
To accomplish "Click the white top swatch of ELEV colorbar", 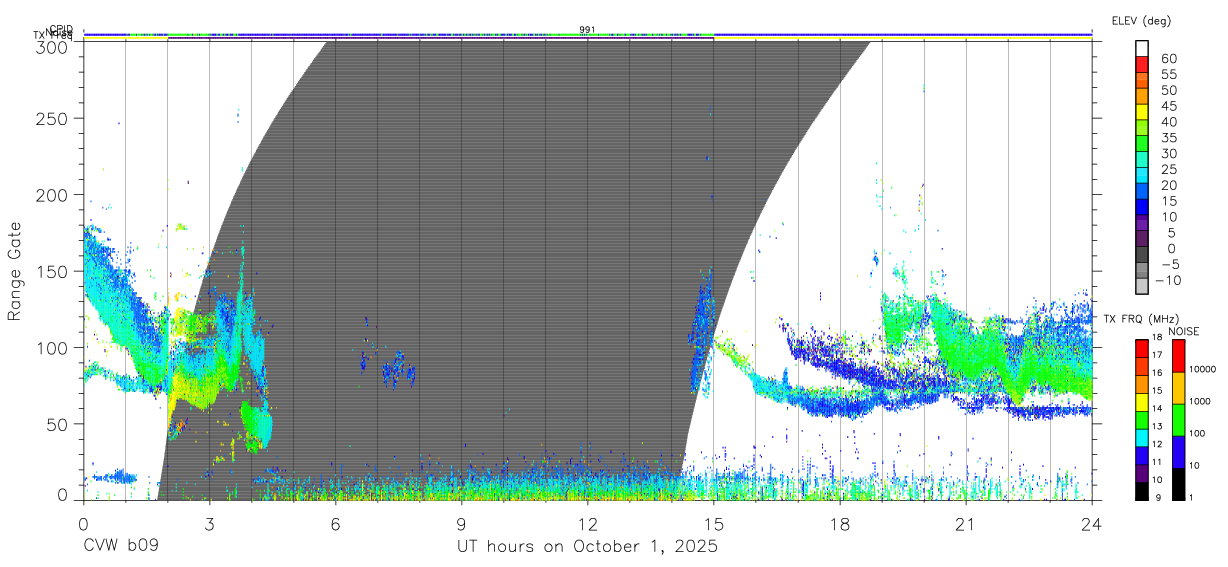I will pyautogui.click(x=1142, y=47).
